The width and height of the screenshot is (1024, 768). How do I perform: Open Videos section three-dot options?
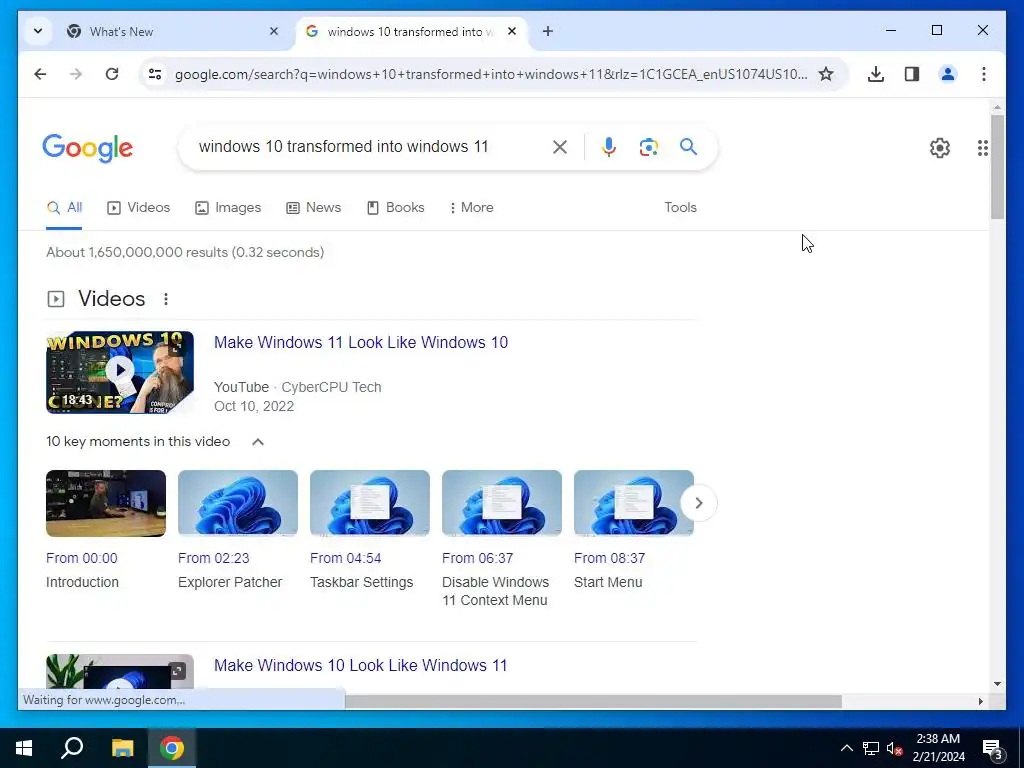tap(166, 298)
